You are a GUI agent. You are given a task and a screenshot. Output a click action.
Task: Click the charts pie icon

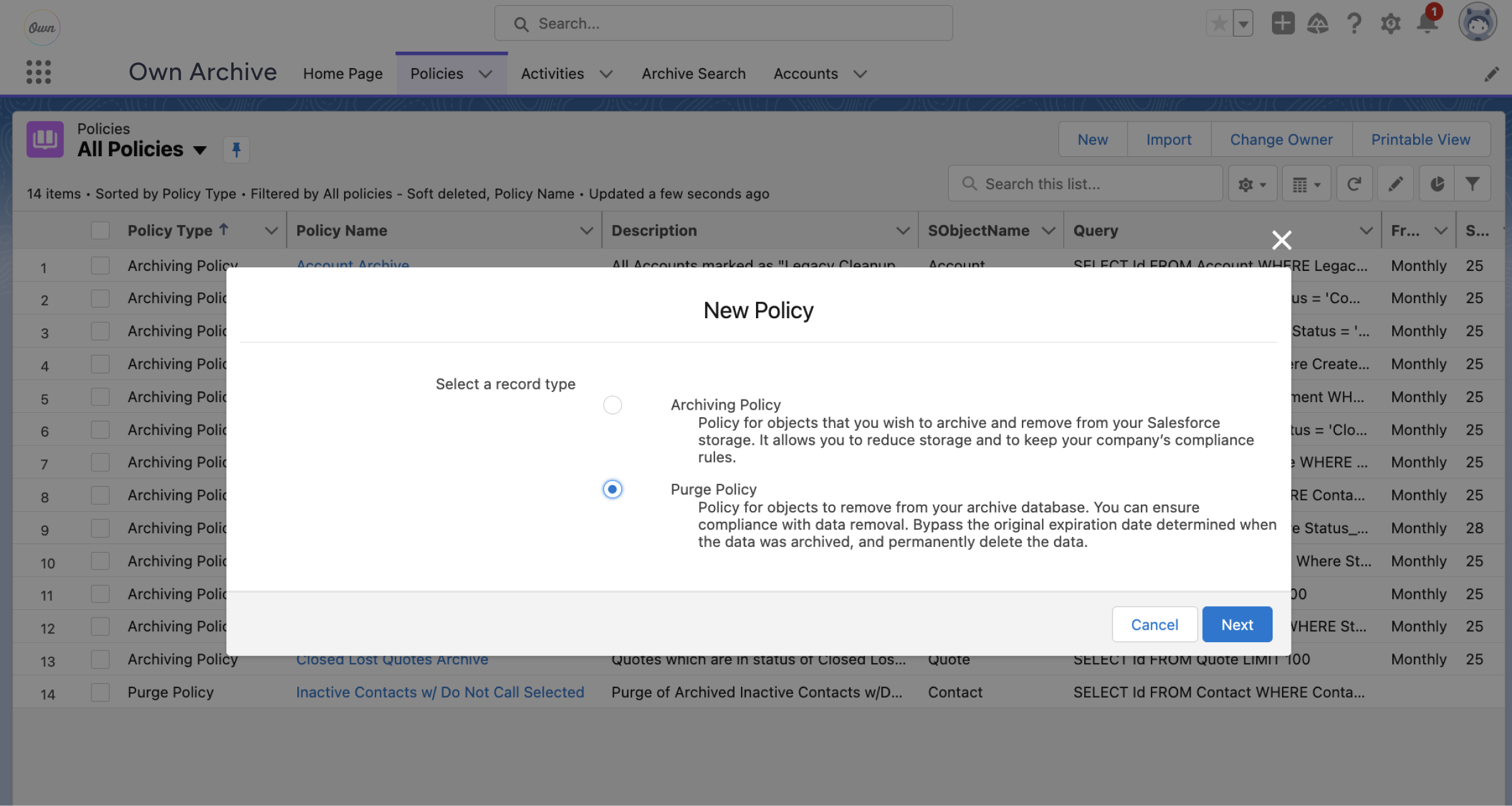coord(1436,184)
